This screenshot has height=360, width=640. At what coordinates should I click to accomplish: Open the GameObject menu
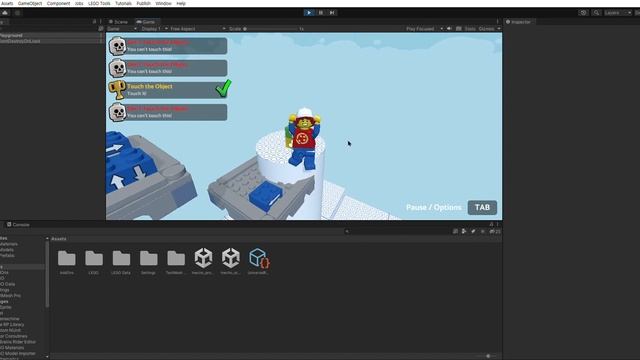pyautogui.click(x=30, y=3)
